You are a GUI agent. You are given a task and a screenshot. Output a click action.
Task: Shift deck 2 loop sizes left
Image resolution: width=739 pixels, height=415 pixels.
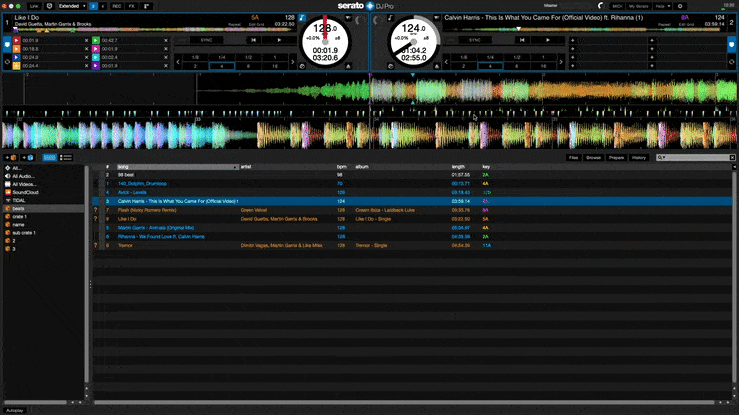(x=446, y=62)
